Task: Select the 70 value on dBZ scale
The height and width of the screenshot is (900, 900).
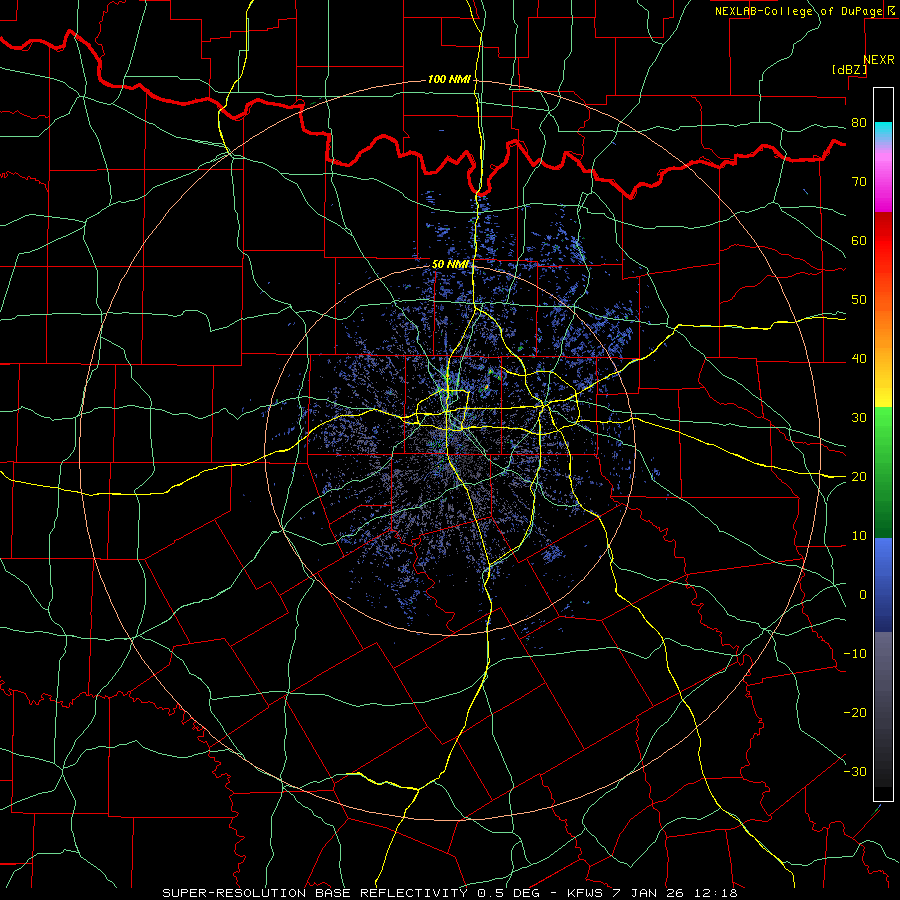Action: pyautogui.click(x=859, y=181)
